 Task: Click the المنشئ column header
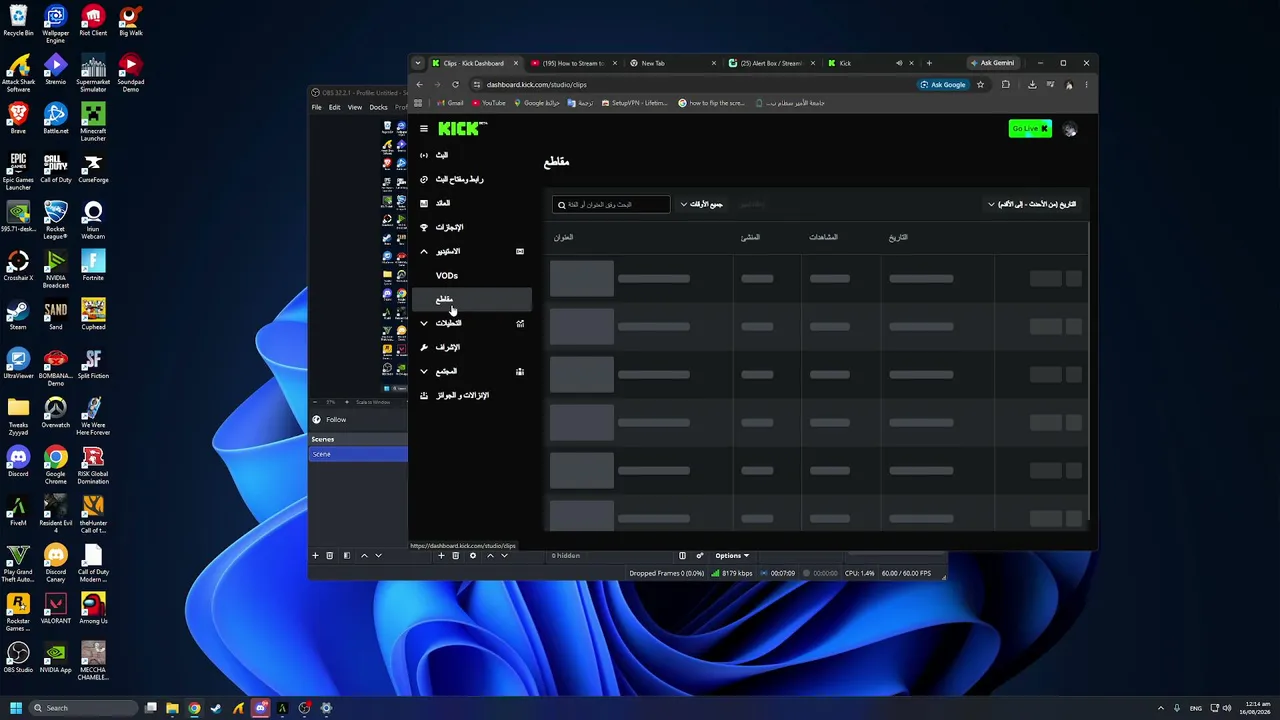pos(750,238)
